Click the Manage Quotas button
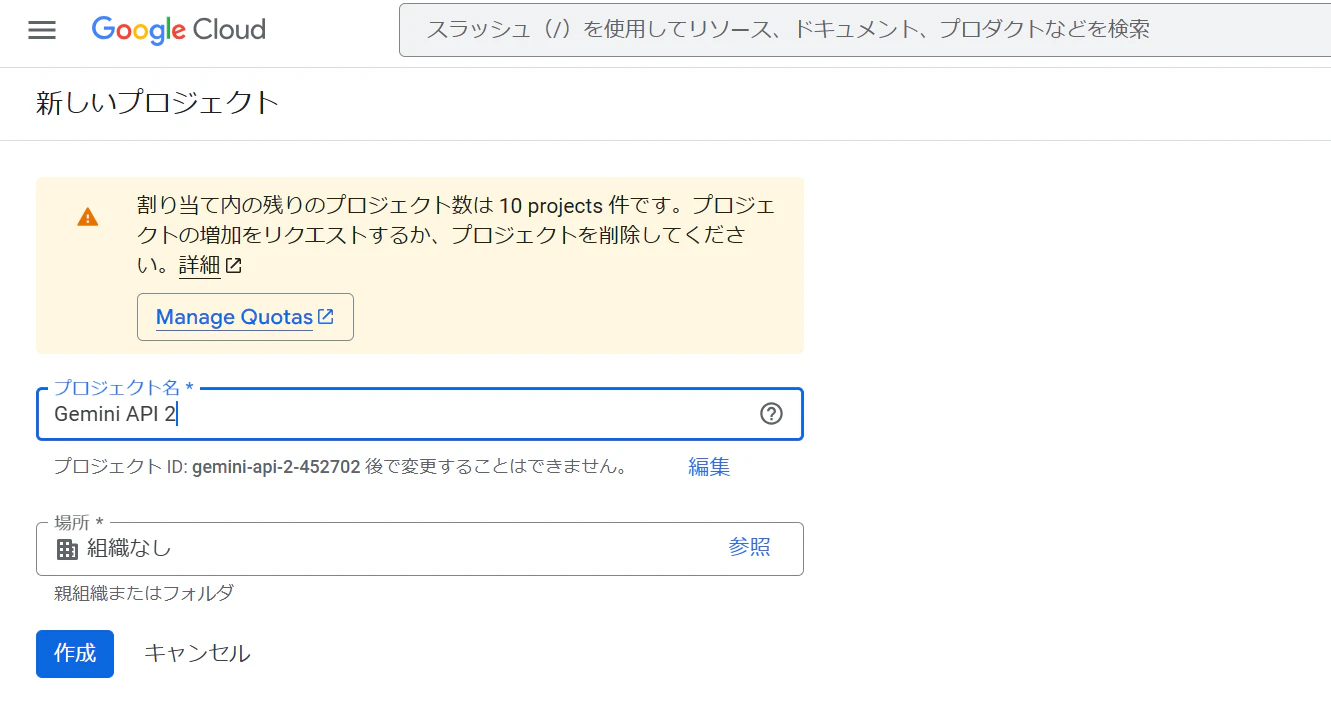Image resolution: width=1331 pixels, height=718 pixels. pos(245,317)
